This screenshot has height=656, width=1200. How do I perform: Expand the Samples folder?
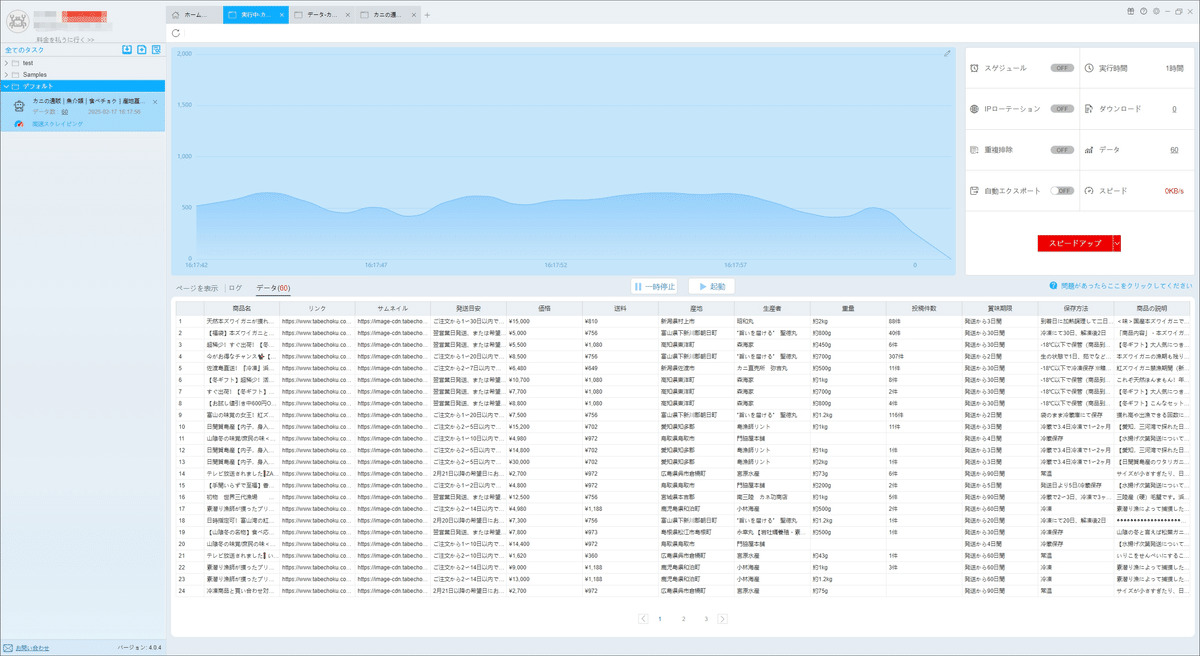[x=5, y=74]
